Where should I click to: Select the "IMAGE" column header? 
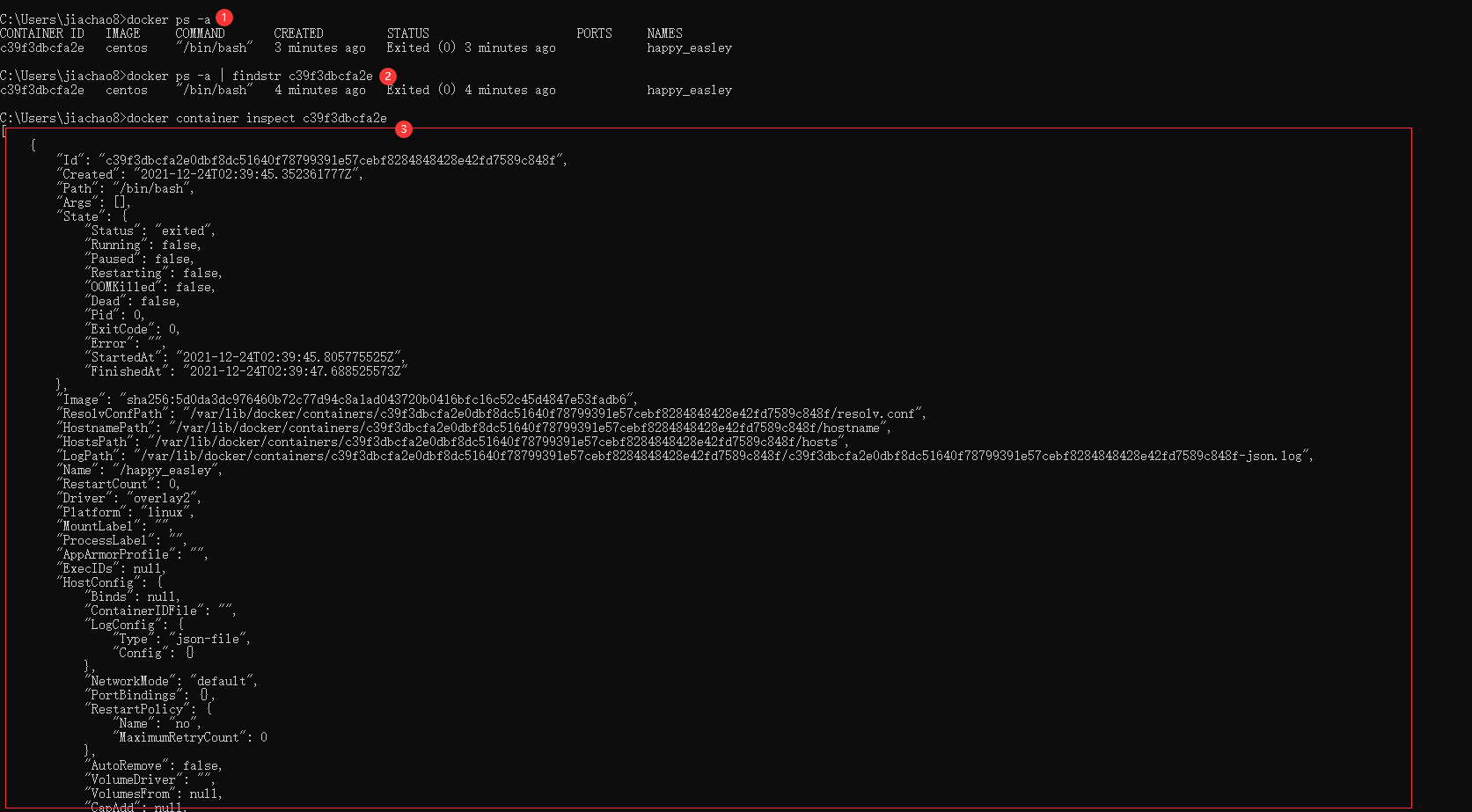123,33
